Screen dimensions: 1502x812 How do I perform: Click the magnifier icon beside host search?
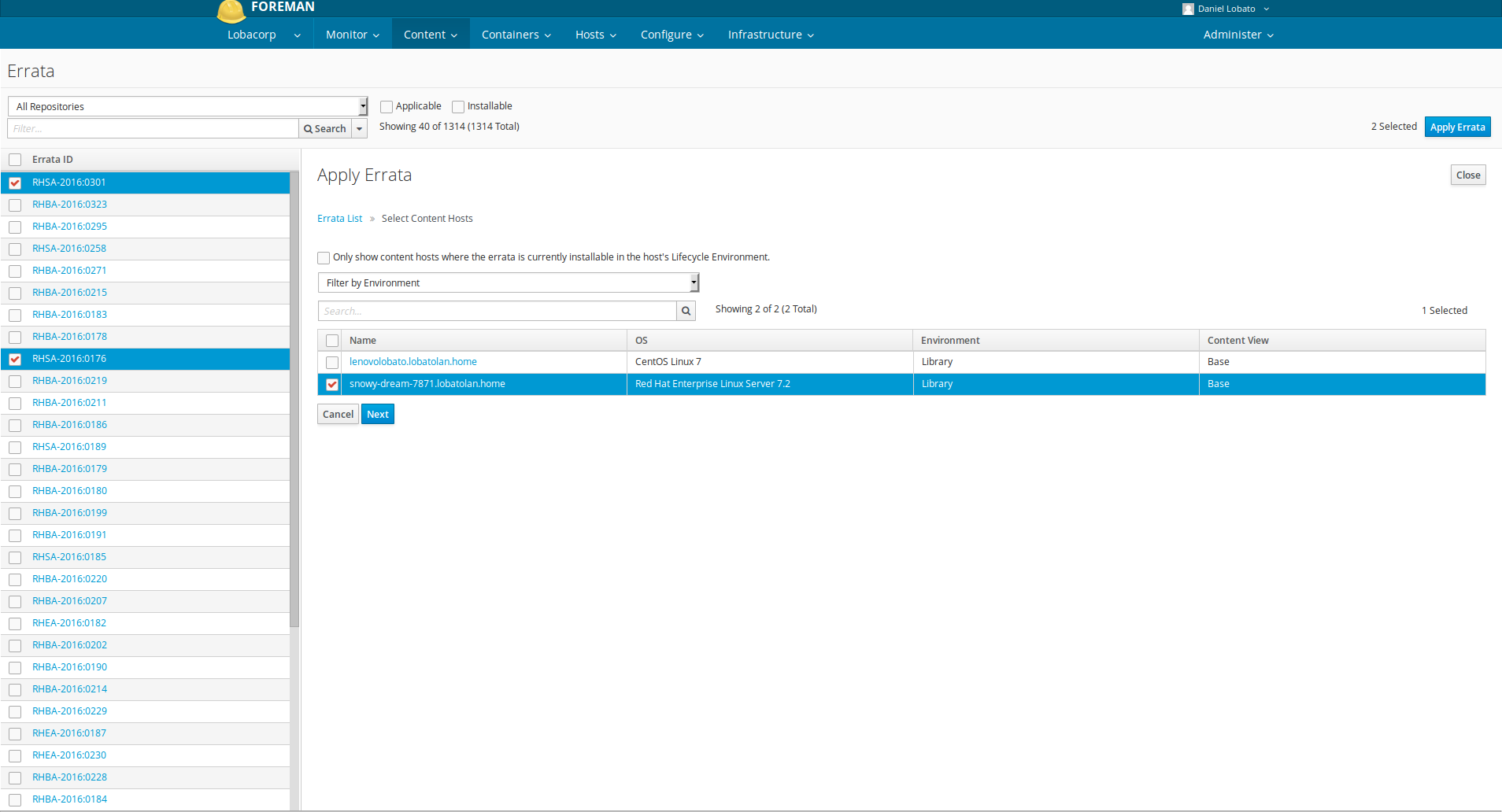(686, 311)
